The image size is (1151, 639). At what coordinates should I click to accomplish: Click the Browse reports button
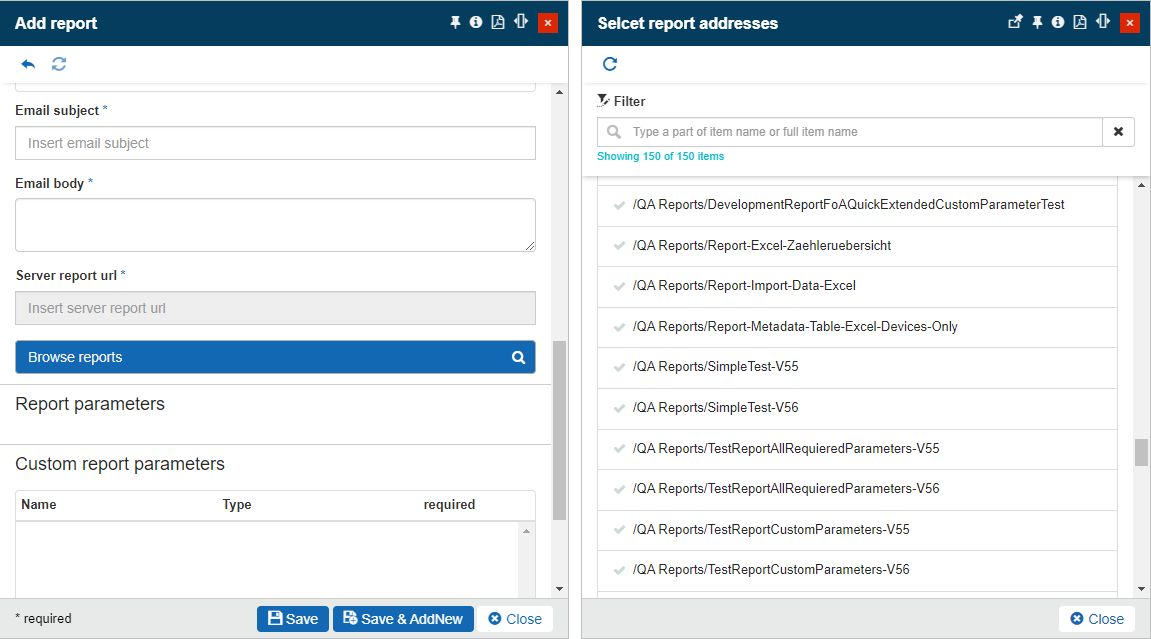[275, 357]
